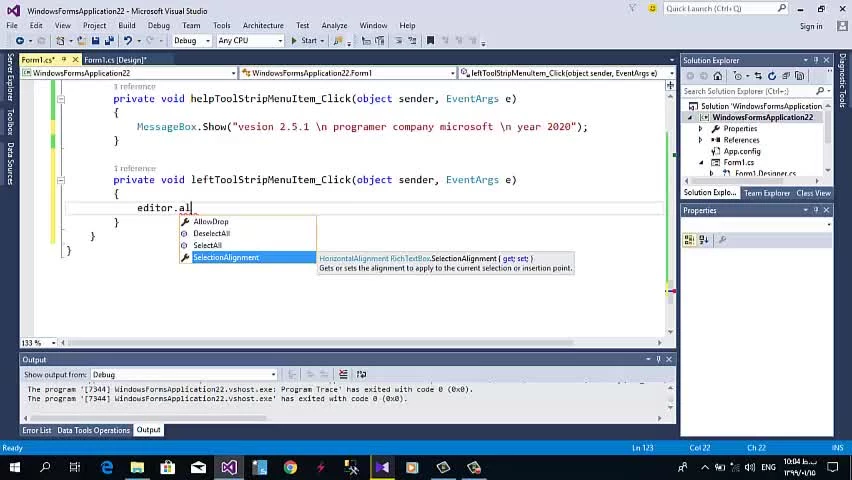The height and width of the screenshot is (480, 852).
Task: Open Microsoft Edge from the taskbar
Action: tap(107, 467)
